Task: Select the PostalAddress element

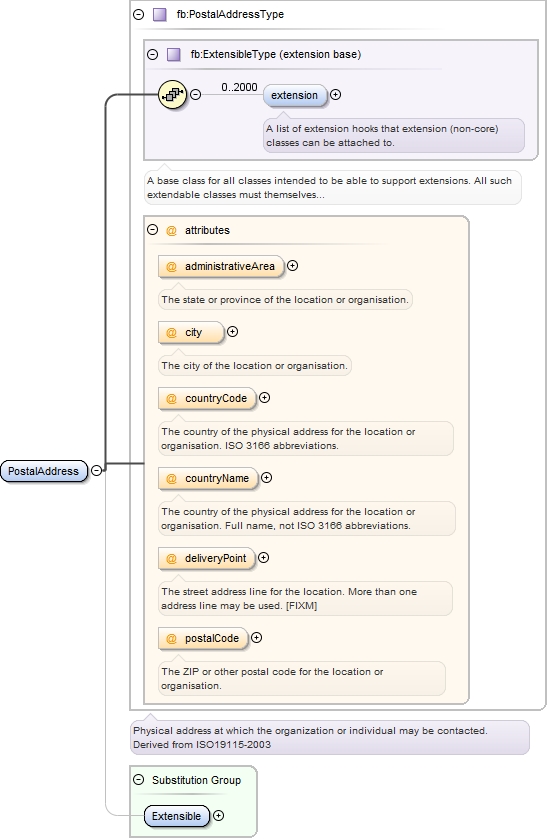Action: click(44, 471)
